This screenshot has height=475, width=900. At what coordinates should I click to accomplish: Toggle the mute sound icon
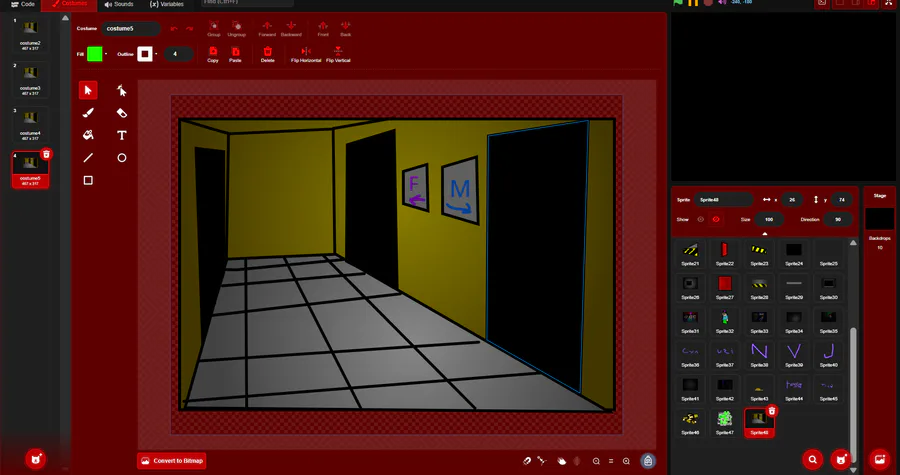(x=722, y=2)
